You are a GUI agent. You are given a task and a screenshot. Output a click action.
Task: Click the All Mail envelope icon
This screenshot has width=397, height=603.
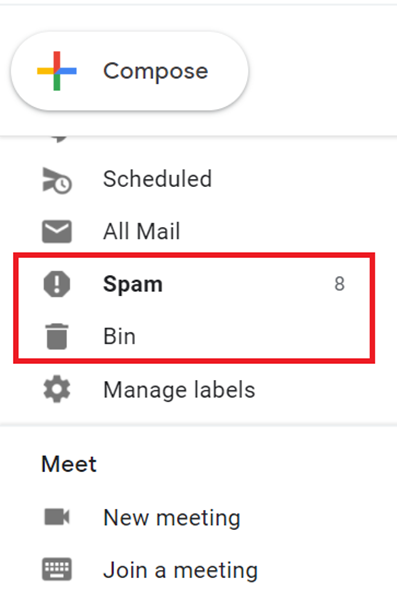tap(57, 232)
